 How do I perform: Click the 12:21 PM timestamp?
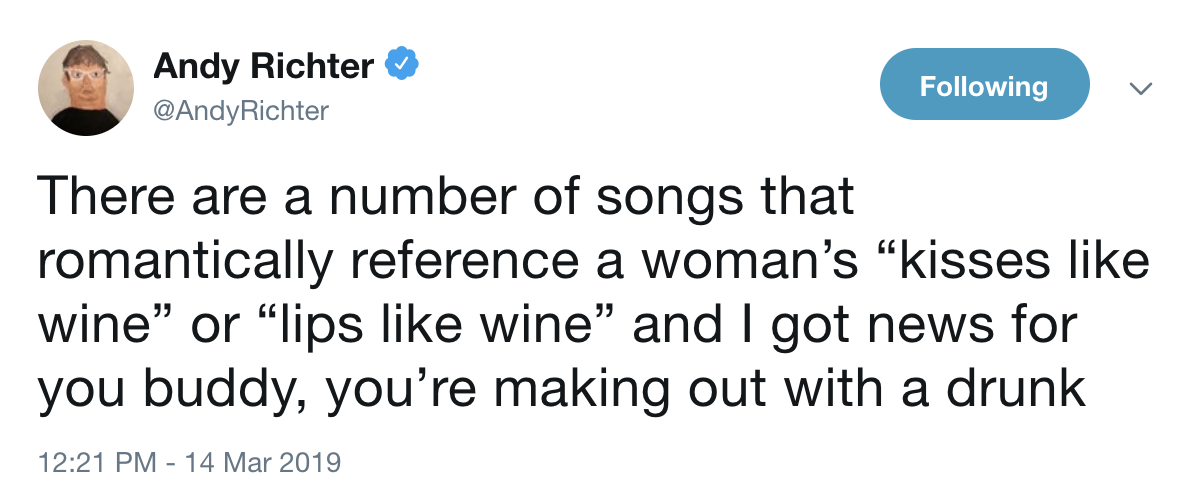coord(95,463)
